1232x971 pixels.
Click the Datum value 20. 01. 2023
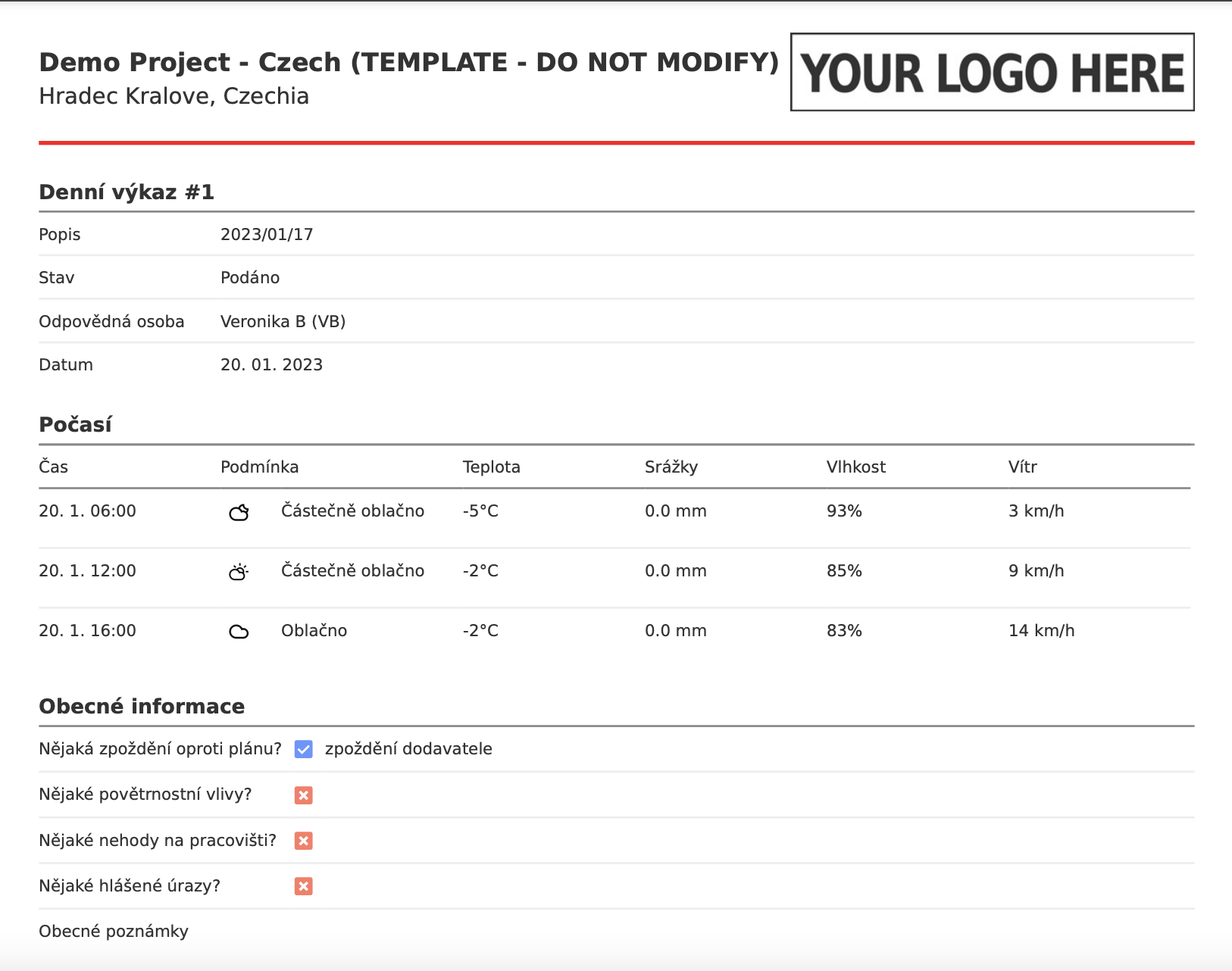point(272,365)
